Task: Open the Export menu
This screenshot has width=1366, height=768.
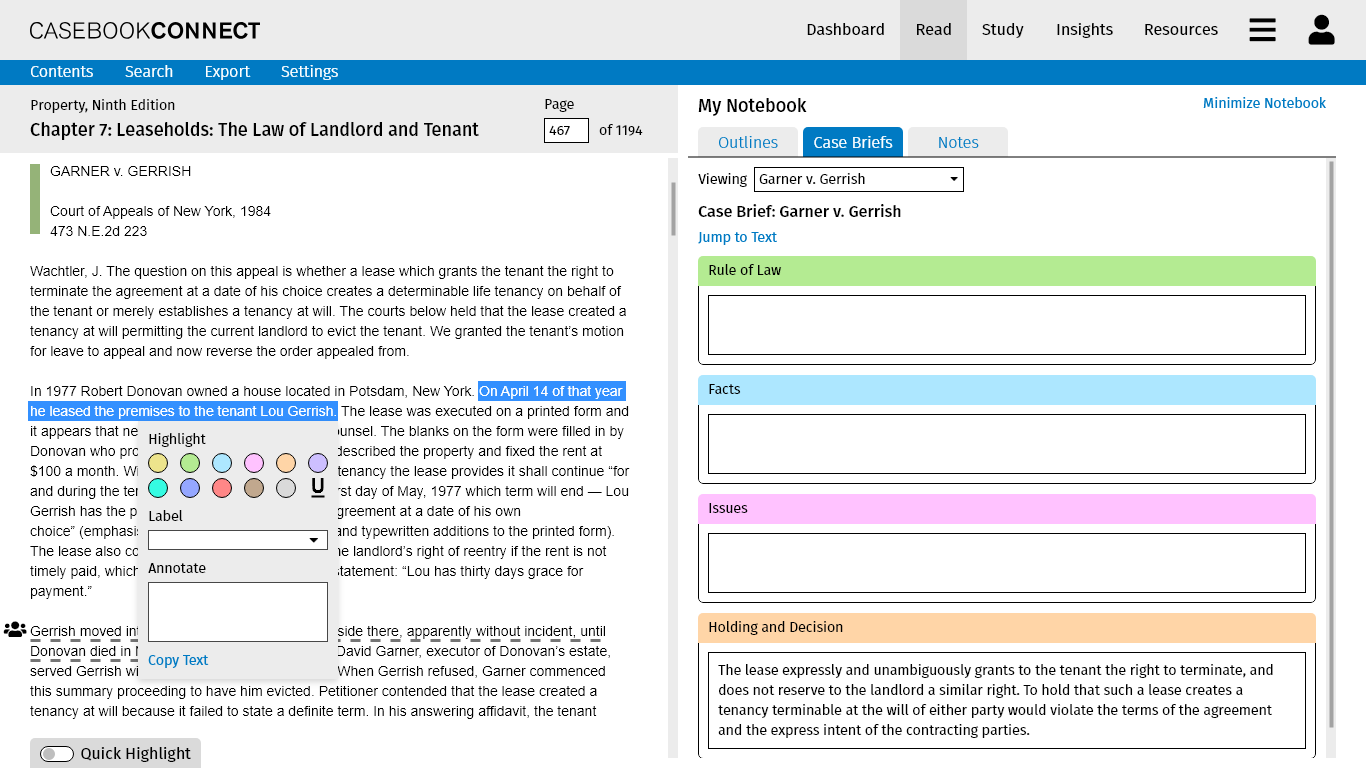Action: [x=227, y=72]
